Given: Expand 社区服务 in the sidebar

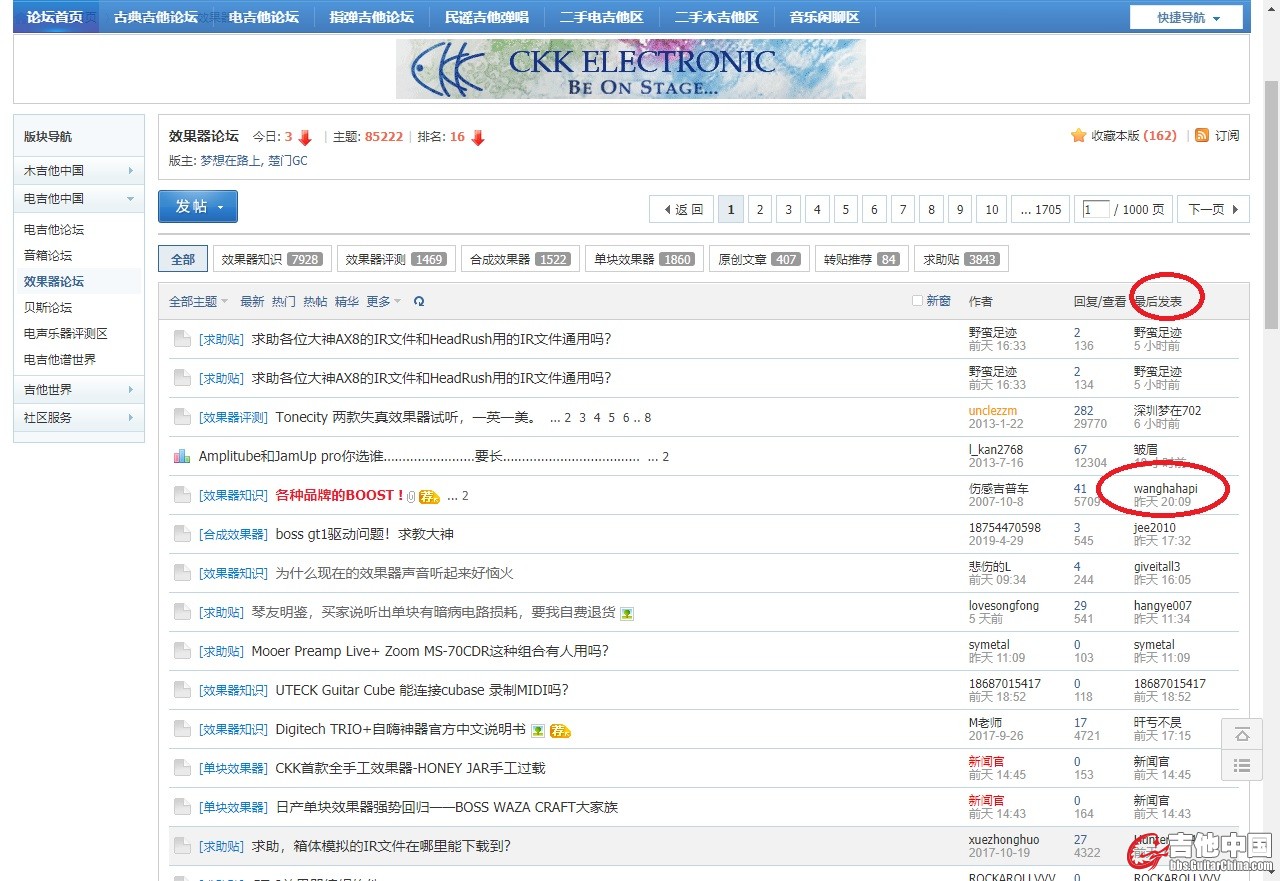Looking at the screenshot, I should pyautogui.click(x=79, y=417).
